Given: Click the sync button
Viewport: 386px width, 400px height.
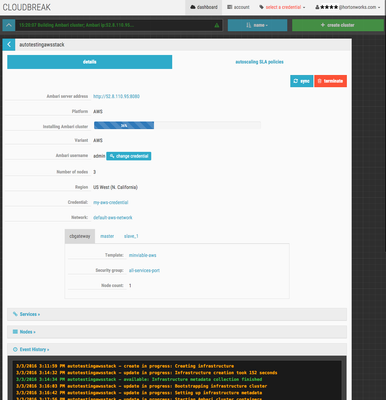Looking at the screenshot, I should (x=302, y=81).
